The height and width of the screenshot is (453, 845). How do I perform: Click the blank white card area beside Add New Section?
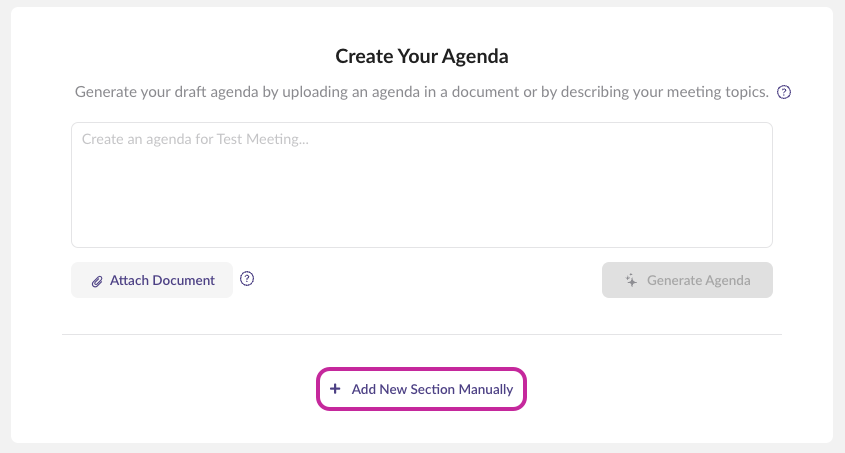pyautogui.click(x=674, y=389)
